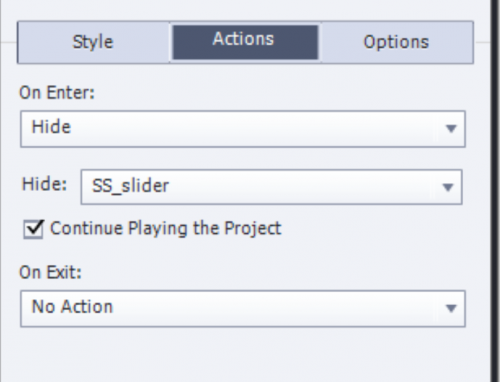Click the On Enter dropdown arrow

(451, 129)
